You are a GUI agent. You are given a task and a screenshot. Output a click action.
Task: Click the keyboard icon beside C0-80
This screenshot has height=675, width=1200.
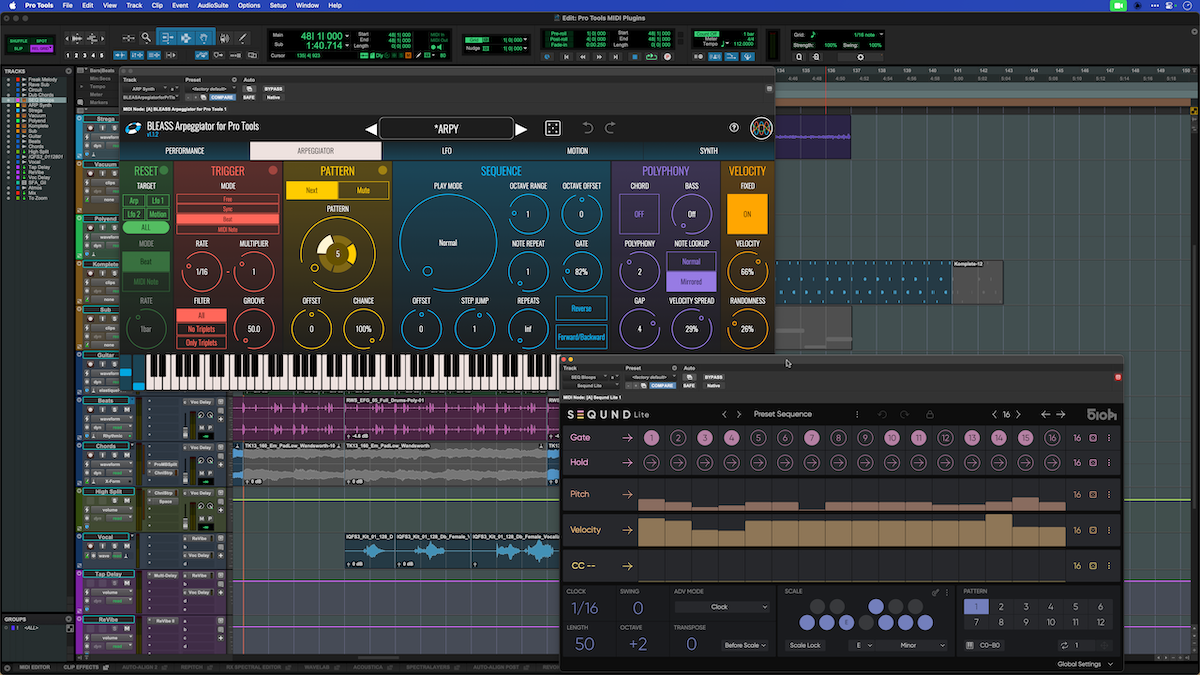(x=970, y=646)
